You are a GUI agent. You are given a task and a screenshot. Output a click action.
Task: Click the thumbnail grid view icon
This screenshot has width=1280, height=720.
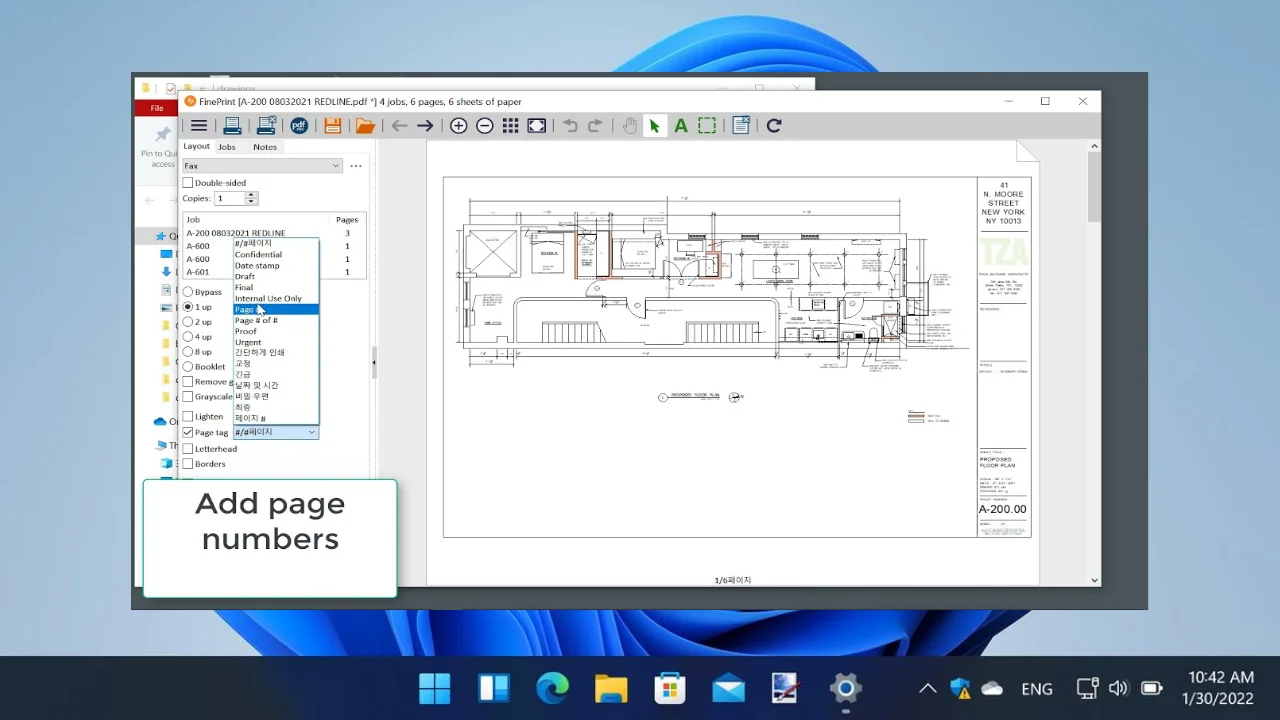coord(510,126)
